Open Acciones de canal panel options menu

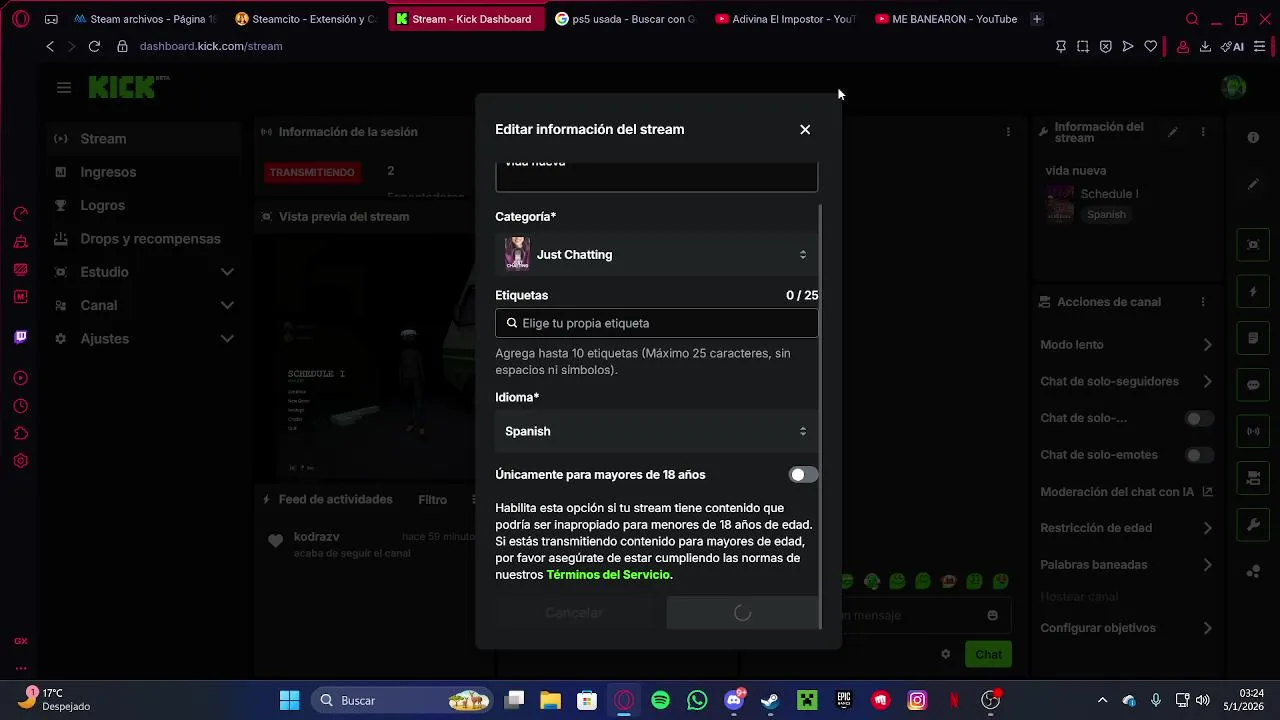1203,302
